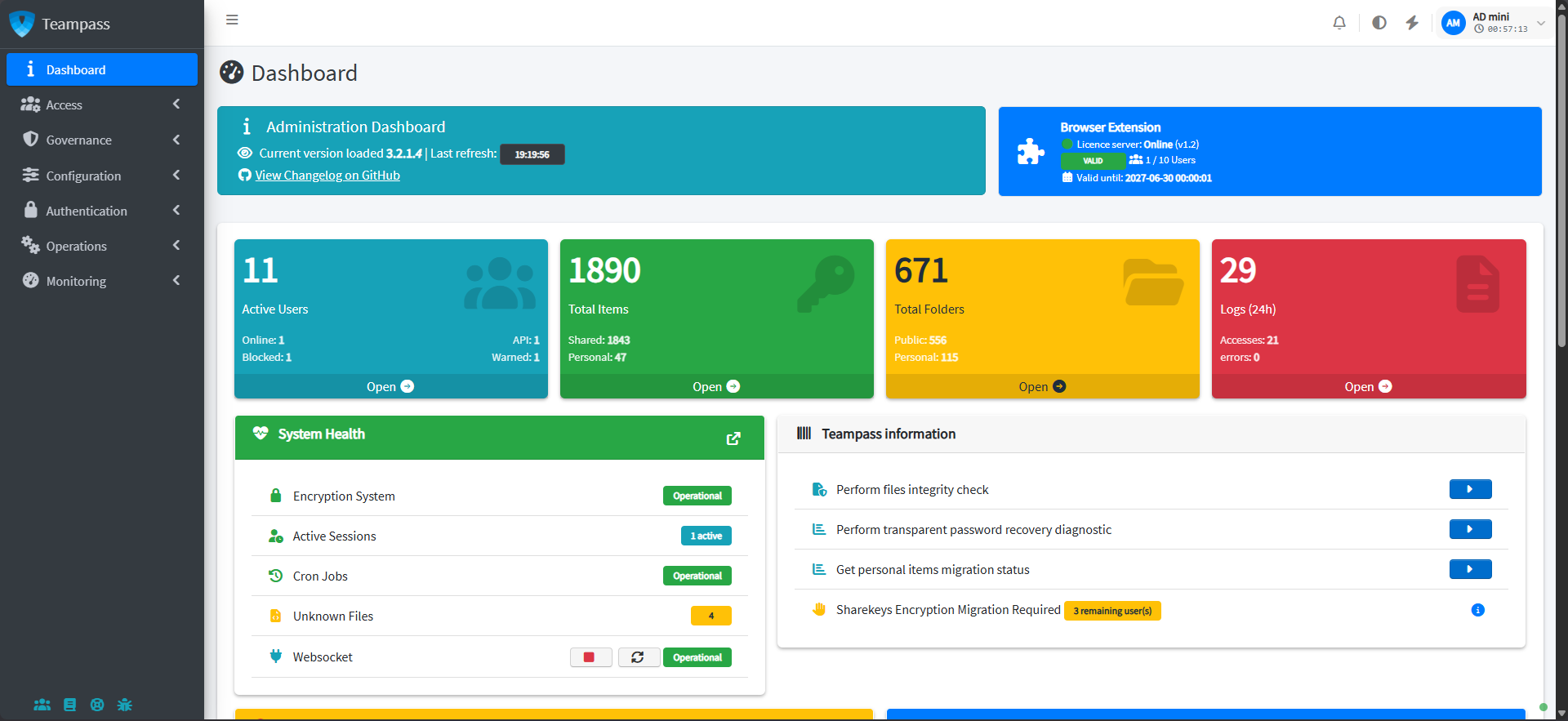Click info icon for Sharekeys migration

[1477, 610]
